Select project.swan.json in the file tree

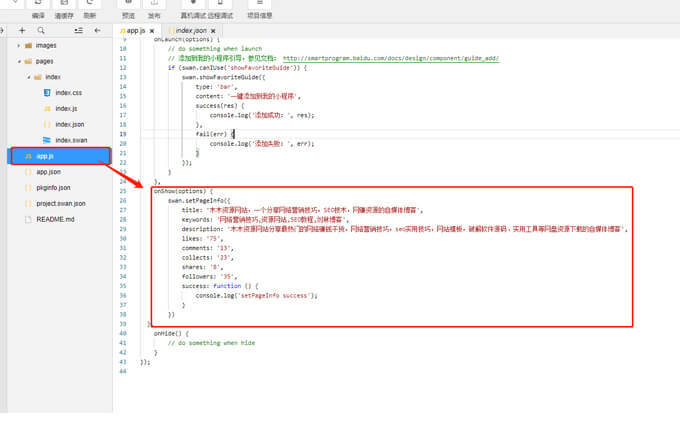coord(61,203)
